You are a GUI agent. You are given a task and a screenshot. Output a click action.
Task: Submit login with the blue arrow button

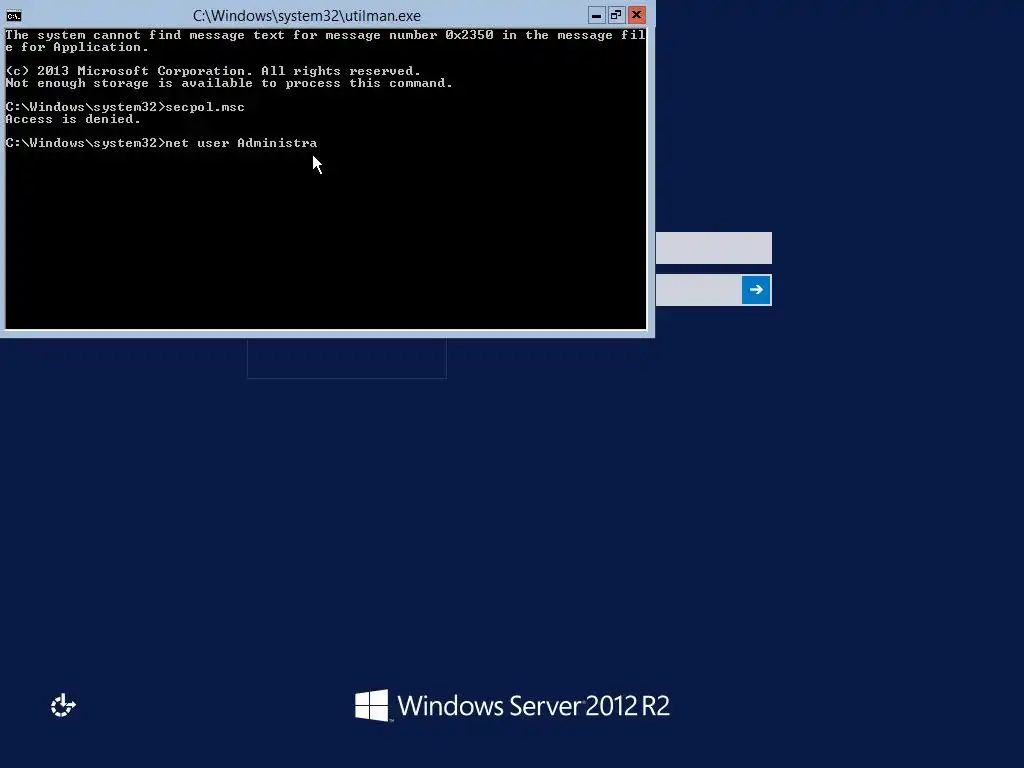point(756,290)
